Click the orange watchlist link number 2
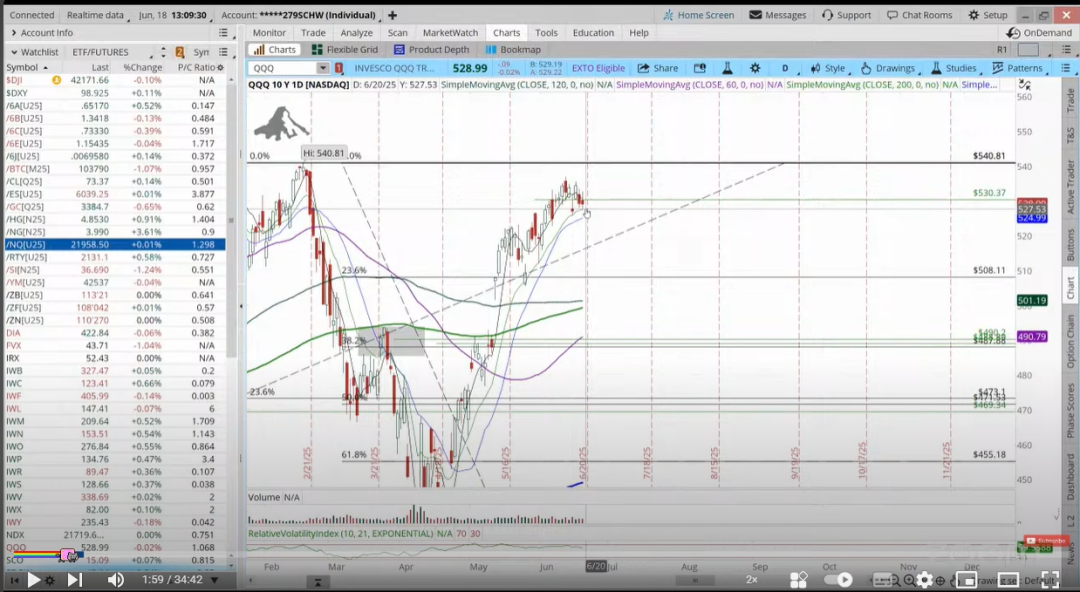 pyautogui.click(x=179, y=52)
